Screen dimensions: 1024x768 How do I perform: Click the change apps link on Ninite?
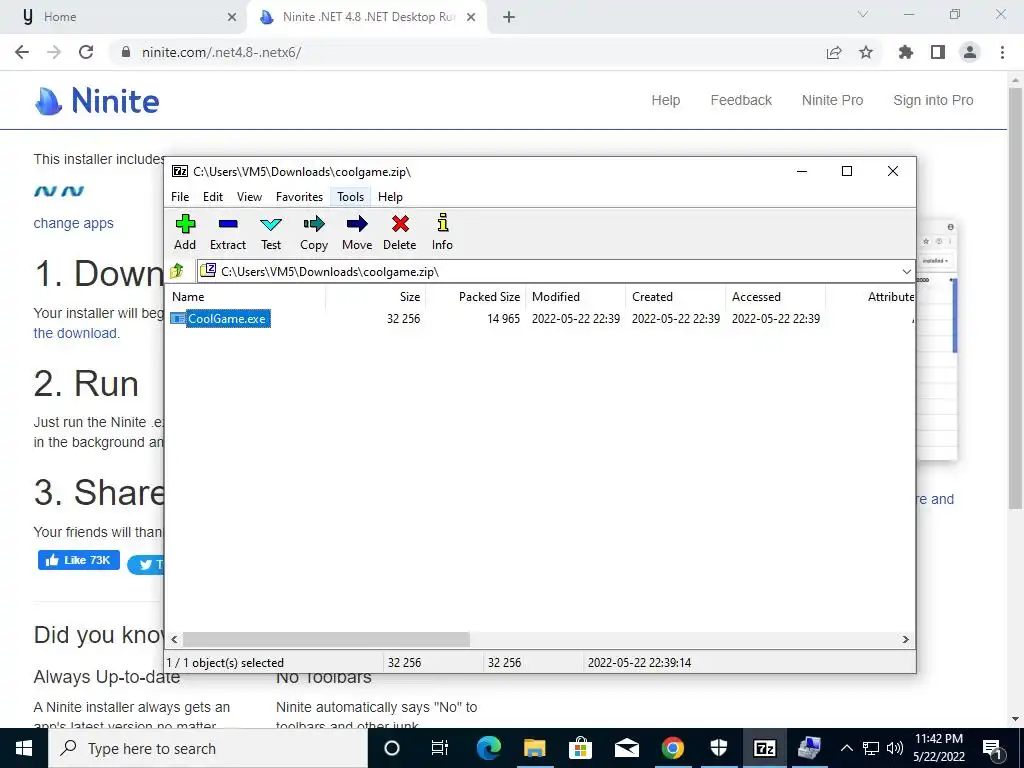[x=74, y=223]
